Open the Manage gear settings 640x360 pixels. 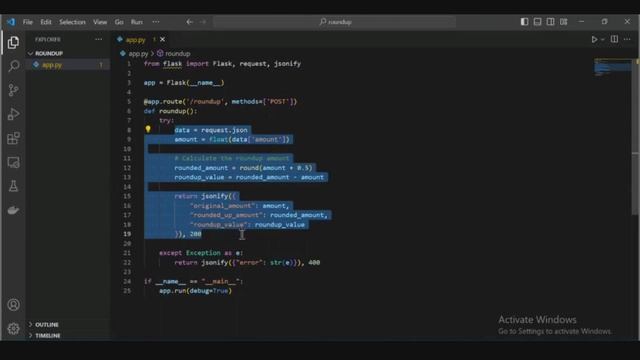click(13, 328)
